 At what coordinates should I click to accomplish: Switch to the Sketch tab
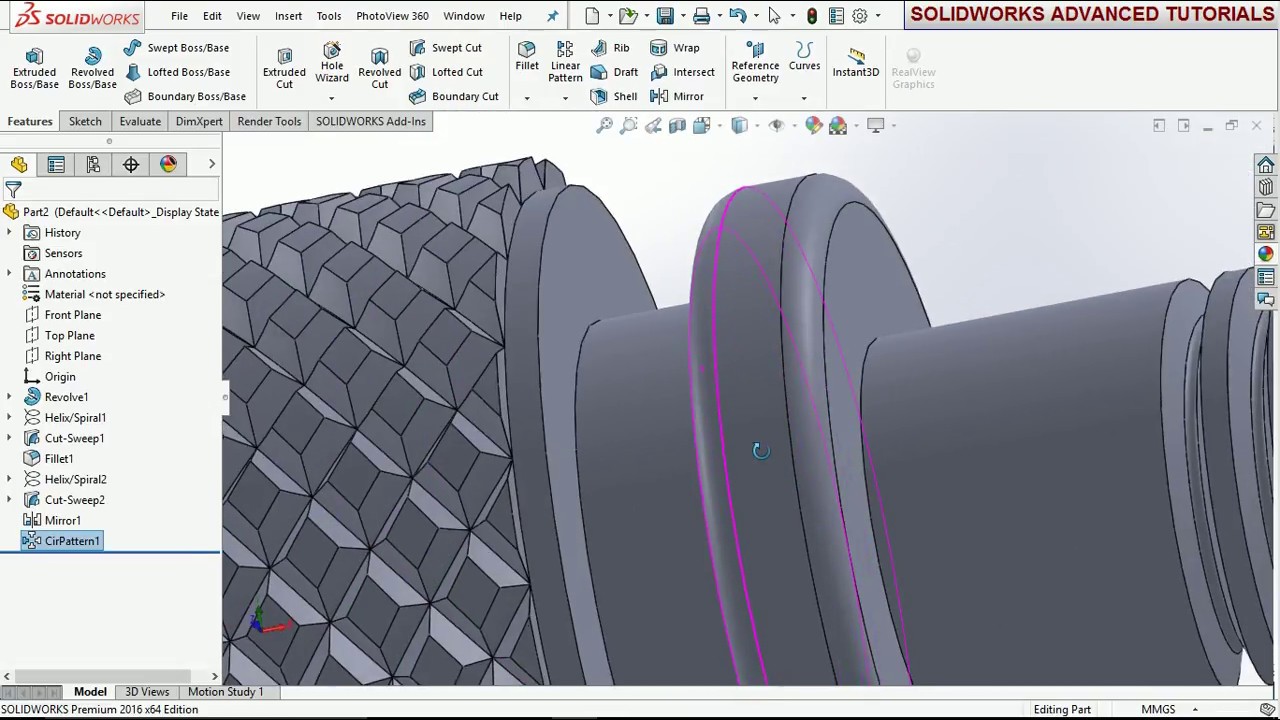point(85,121)
